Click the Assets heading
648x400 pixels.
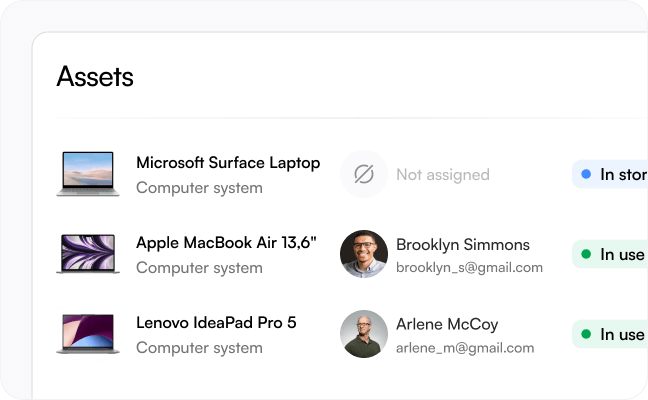coord(95,76)
